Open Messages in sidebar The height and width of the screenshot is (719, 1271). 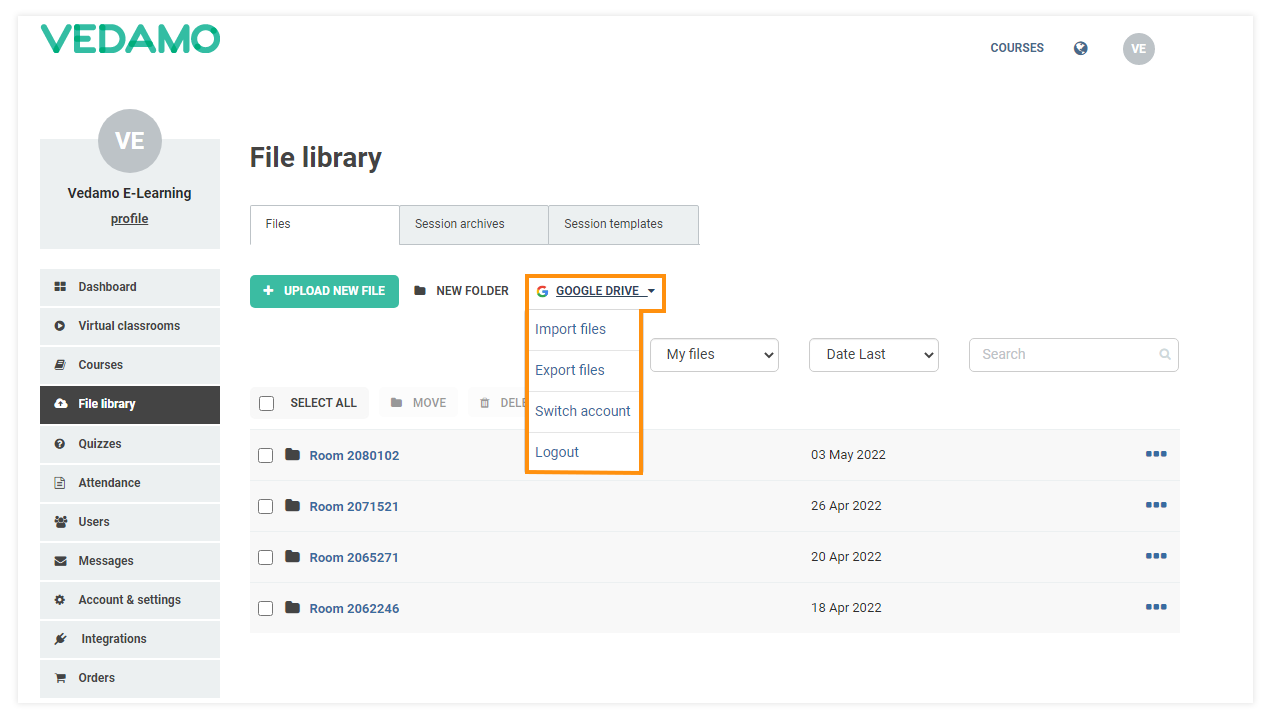tap(130, 561)
